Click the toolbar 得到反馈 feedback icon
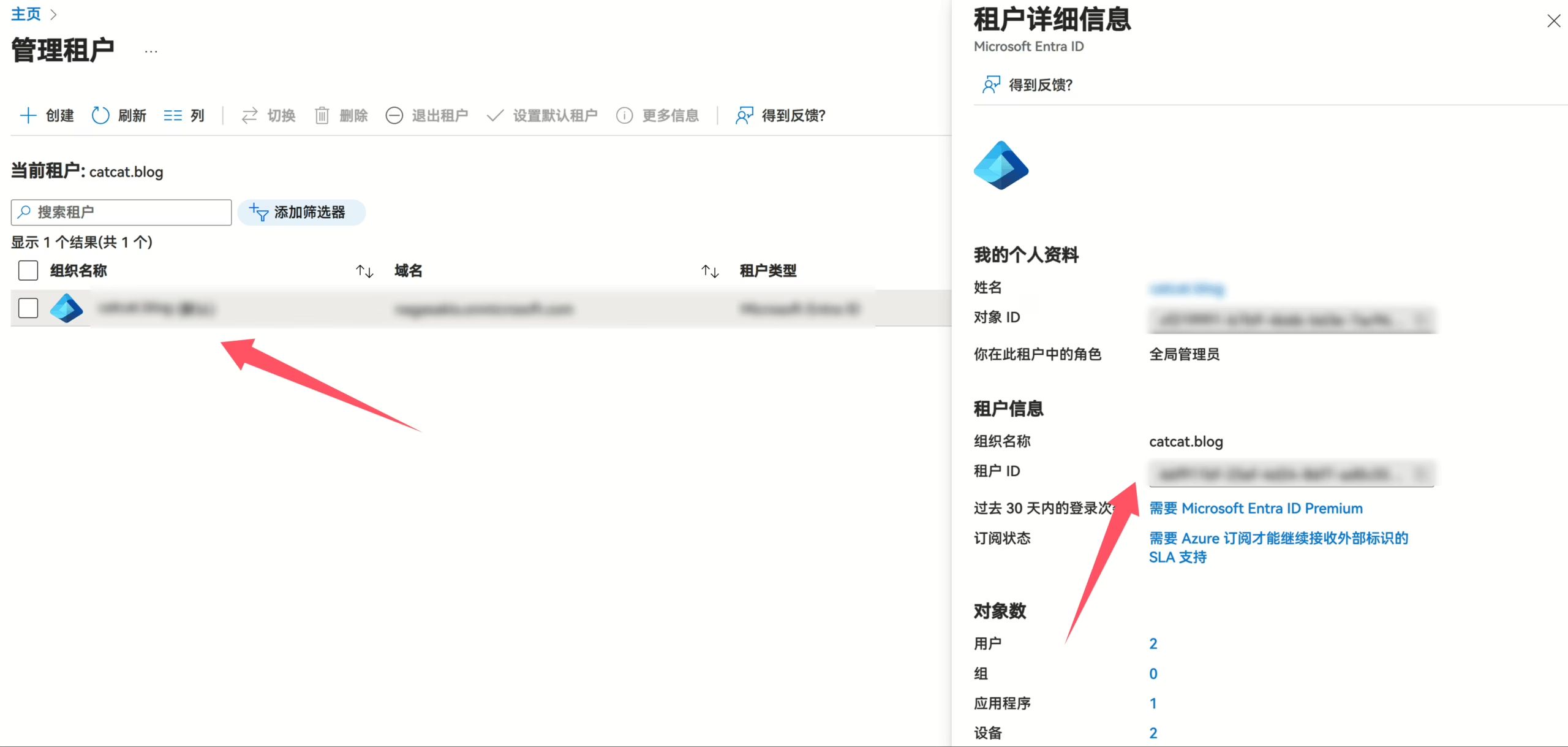1568x747 pixels. 744,115
